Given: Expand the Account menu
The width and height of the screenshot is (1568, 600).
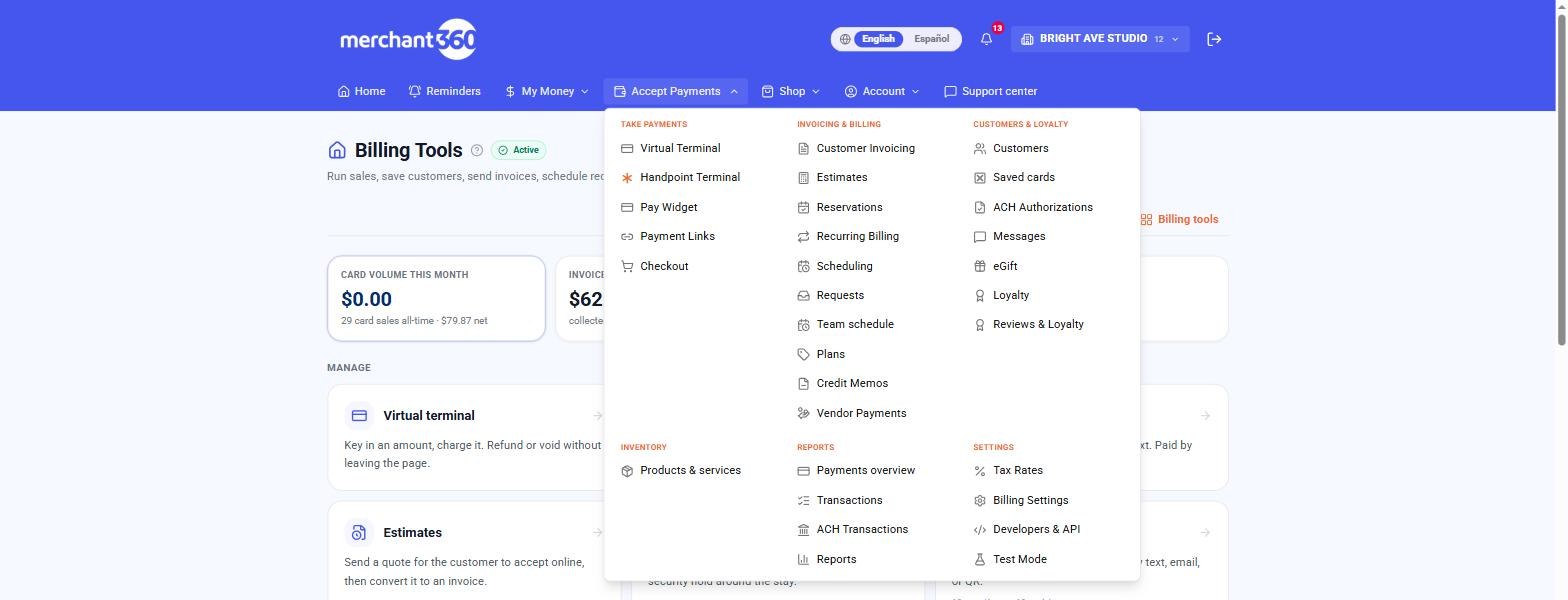Looking at the screenshot, I should (x=881, y=91).
